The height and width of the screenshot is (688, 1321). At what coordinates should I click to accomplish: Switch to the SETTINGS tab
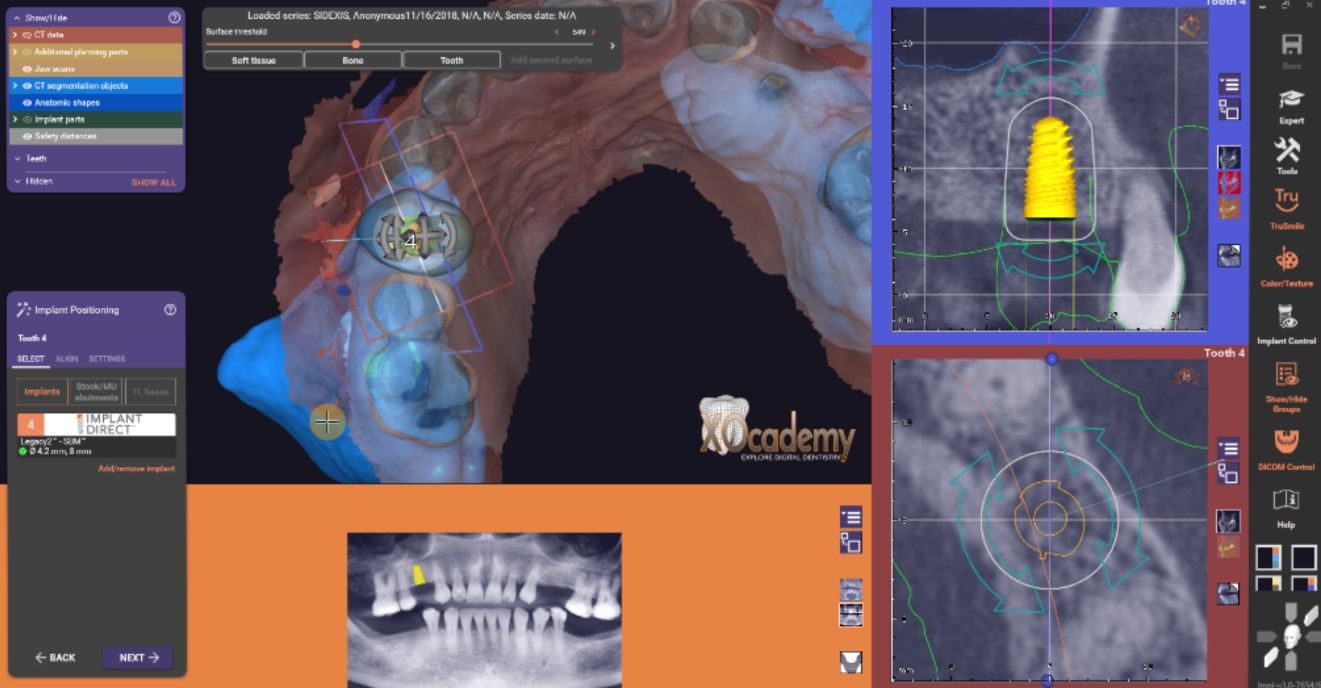click(107, 359)
